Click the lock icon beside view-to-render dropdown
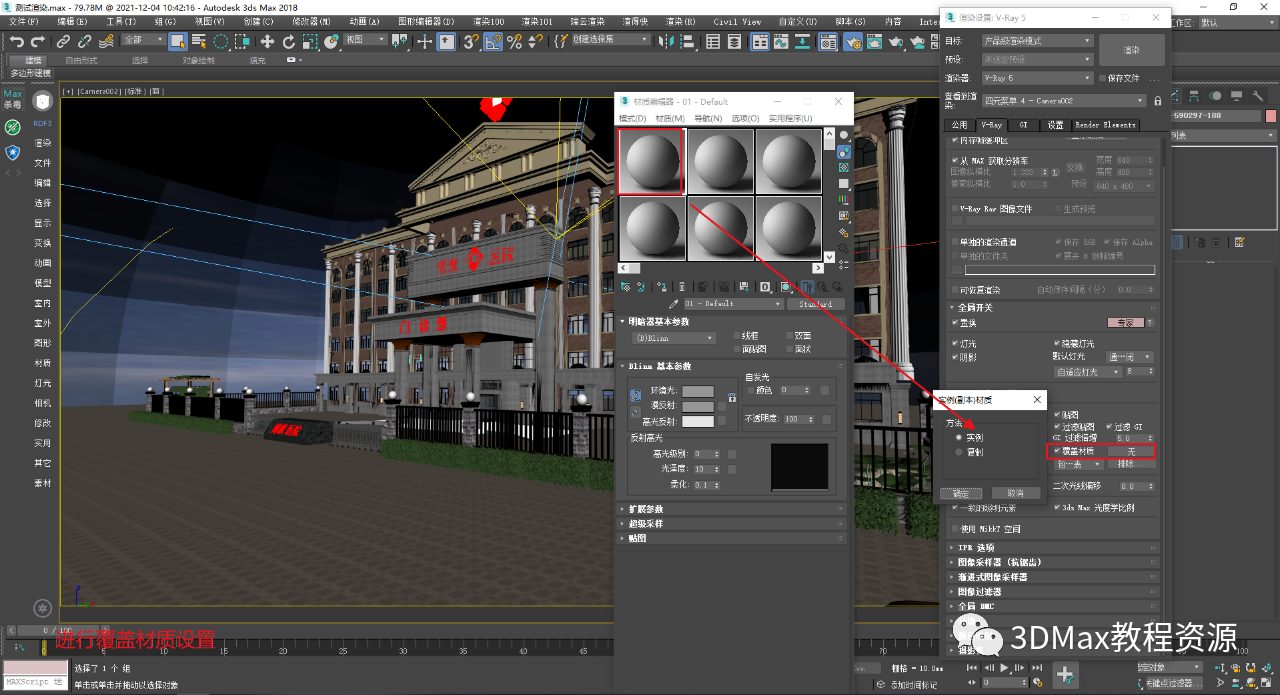The image size is (1280, 695). pos(1158,101)
